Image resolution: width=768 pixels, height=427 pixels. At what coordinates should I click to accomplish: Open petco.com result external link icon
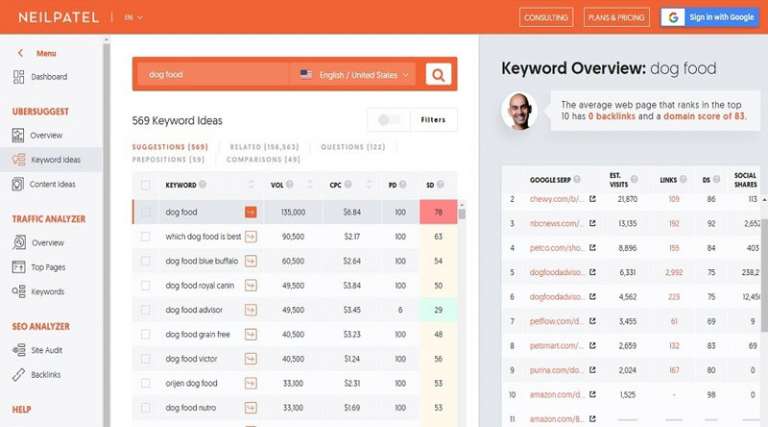[593, 248]
